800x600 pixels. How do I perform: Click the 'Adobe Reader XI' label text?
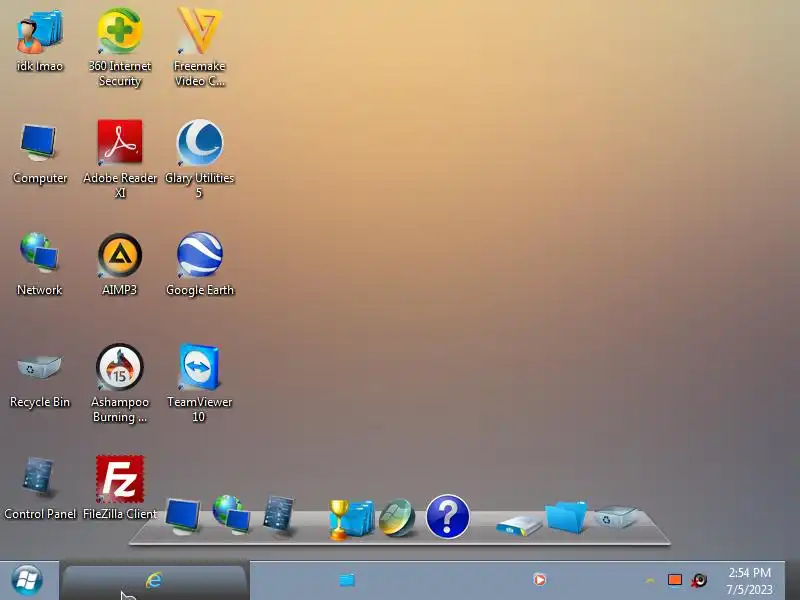click(120, 185)
